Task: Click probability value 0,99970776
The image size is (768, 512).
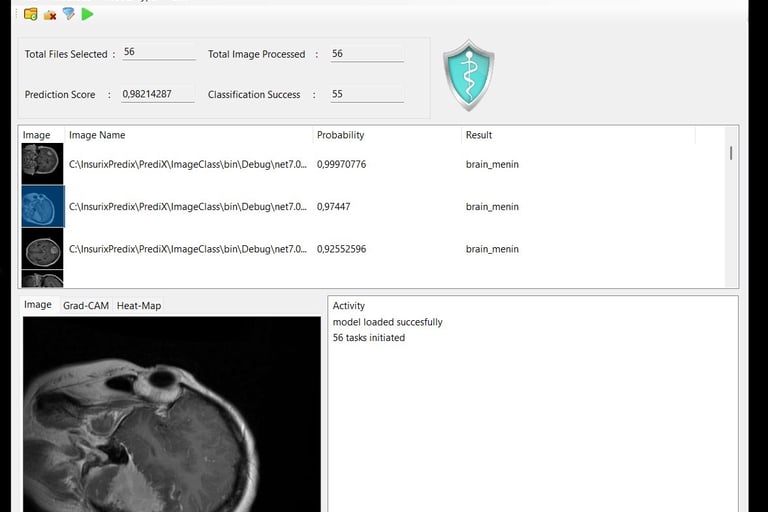Action: [341, 165]
